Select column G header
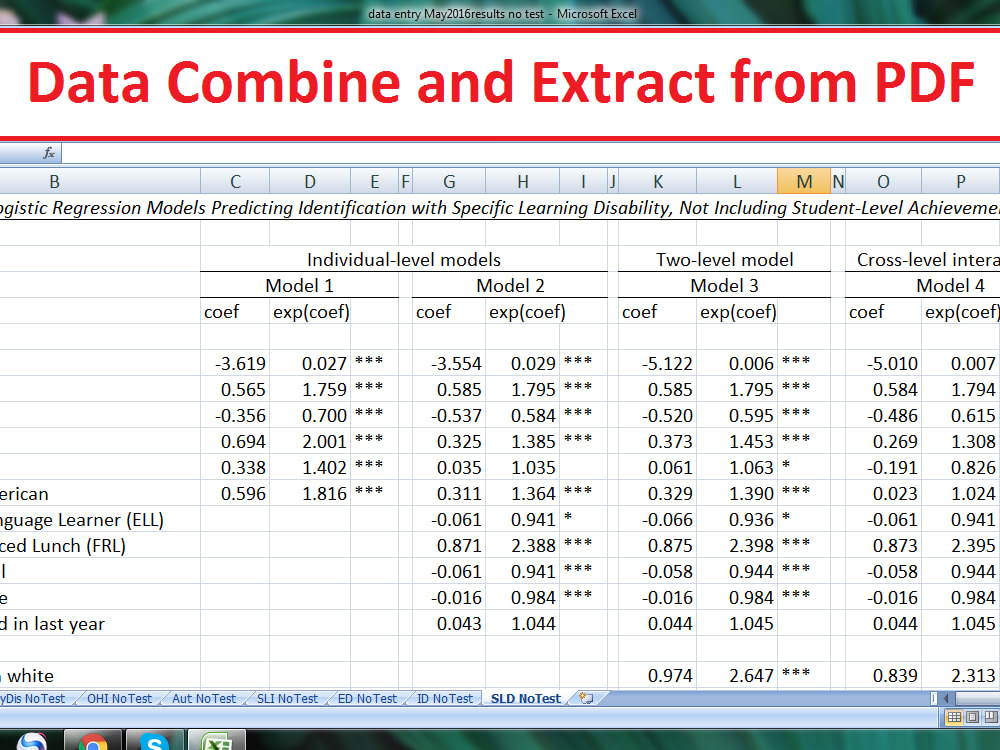The width and height of the screenshot is (1000, 750). coord(448,182)
